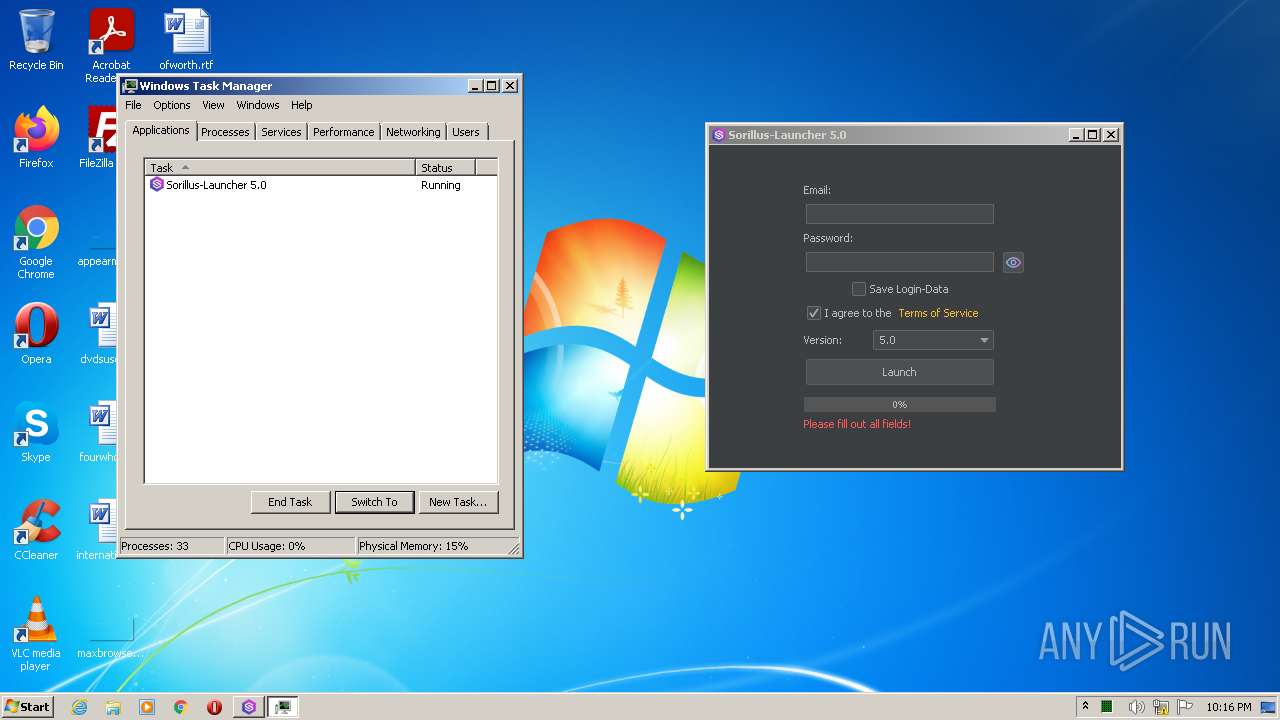Click the New Task... button
Image resolution: width=1280 pixels, height=720 pixels.
tap(458, 502)
